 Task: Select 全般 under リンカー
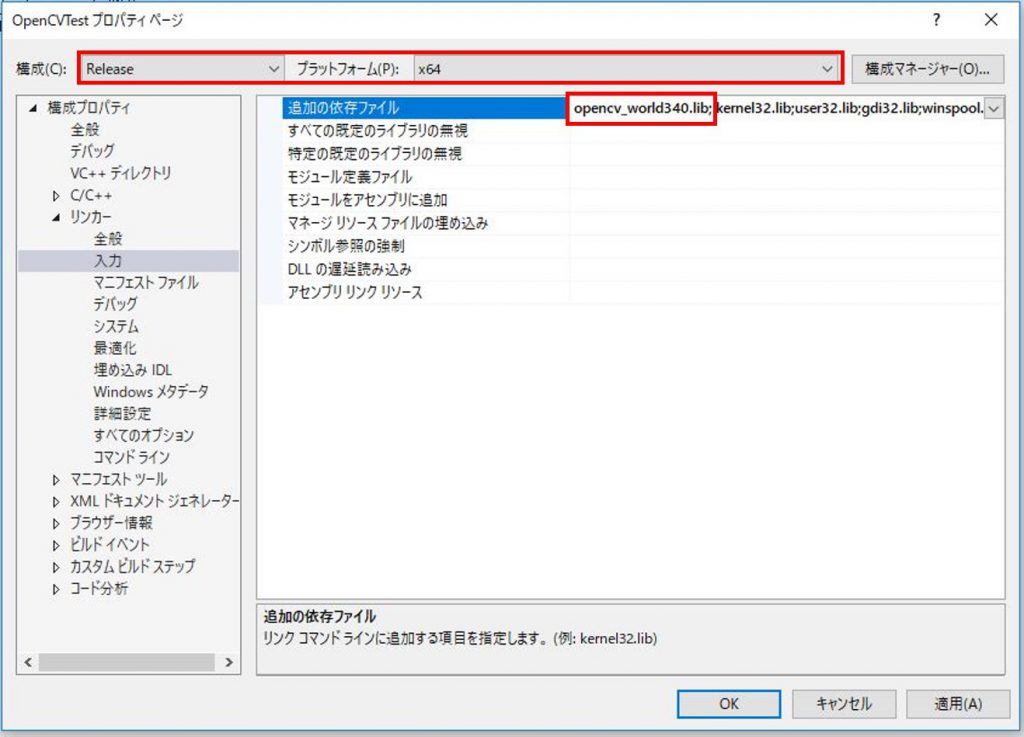(x=108, y=240)
